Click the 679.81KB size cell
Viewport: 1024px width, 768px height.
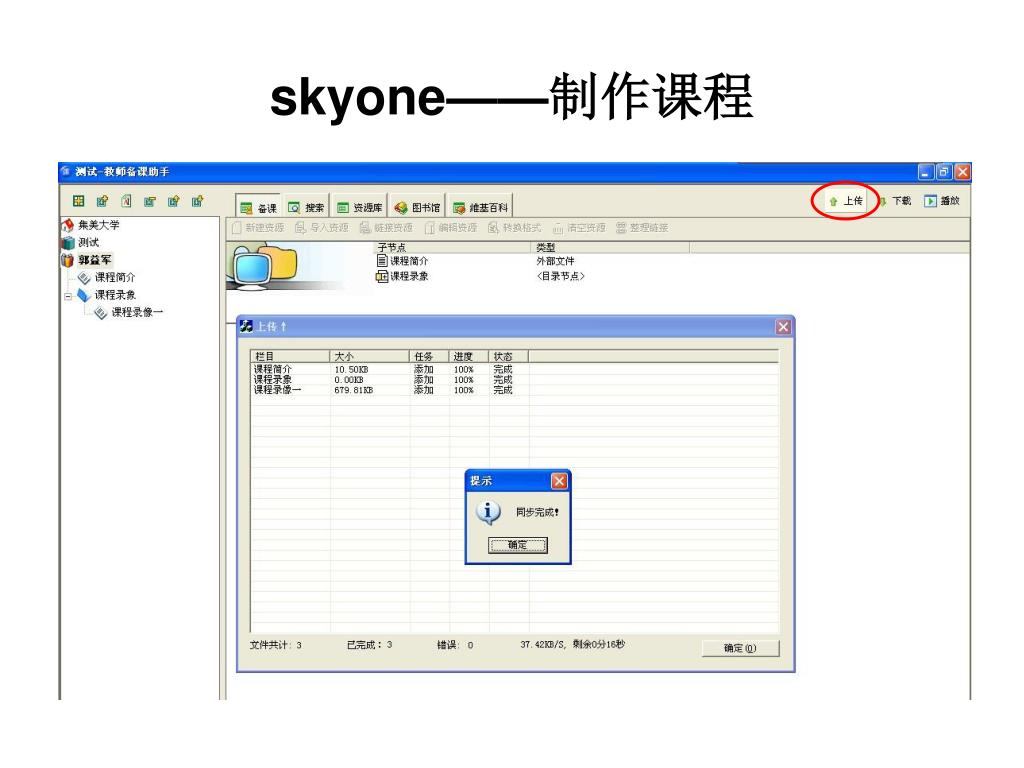click(353, 391)
